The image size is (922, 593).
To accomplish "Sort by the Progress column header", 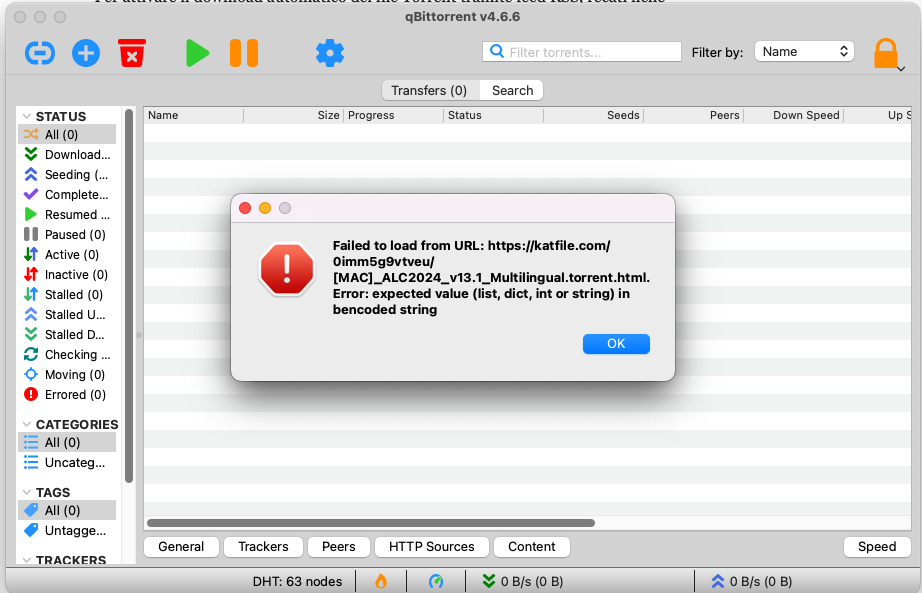I will pos(393,115).
